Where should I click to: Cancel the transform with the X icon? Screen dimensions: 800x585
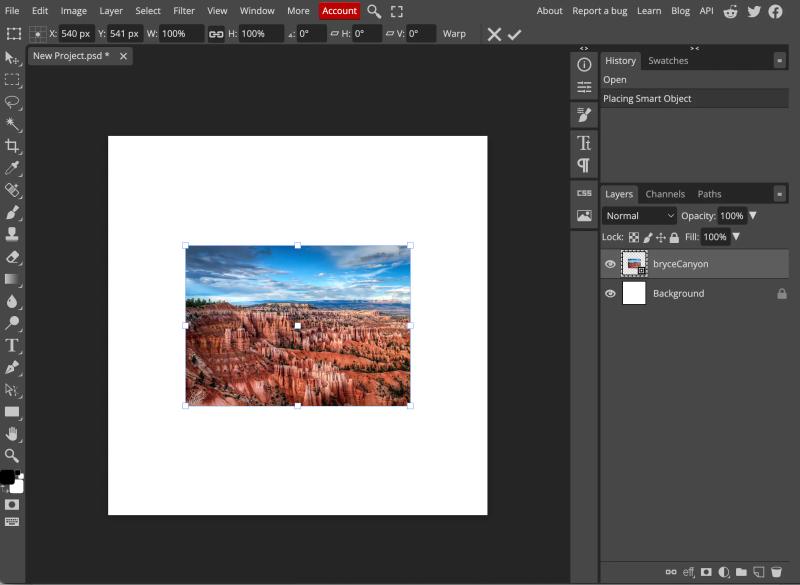494,34
